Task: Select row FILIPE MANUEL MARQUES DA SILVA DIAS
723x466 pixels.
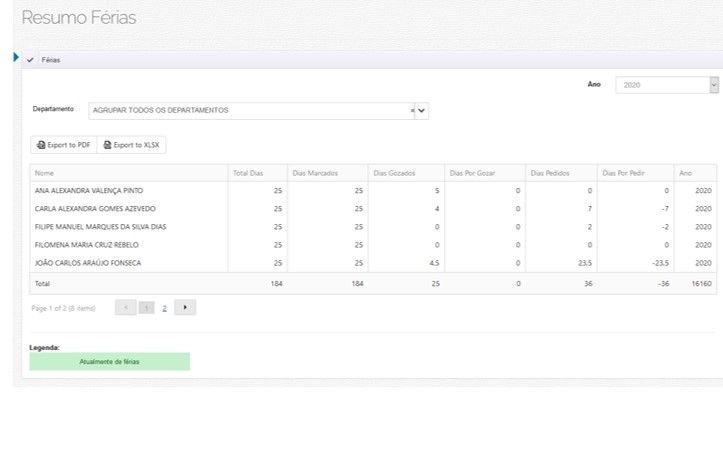Action: point(373,227)
